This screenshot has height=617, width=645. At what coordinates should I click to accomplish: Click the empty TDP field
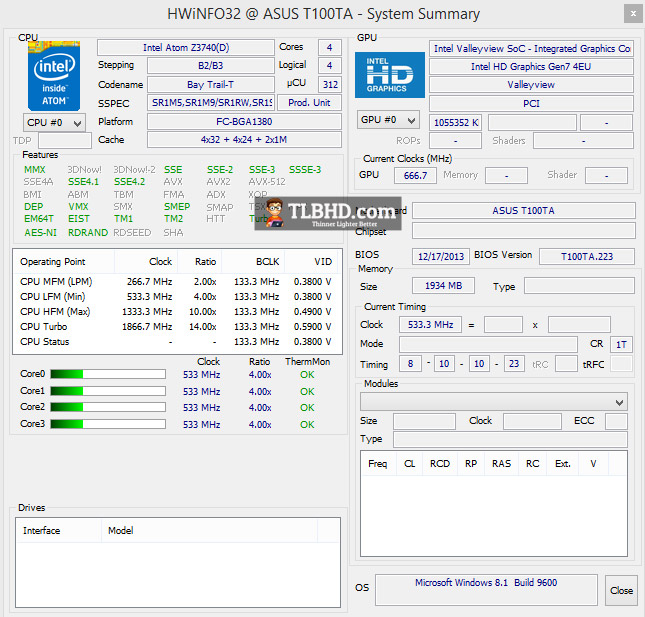(x=65, y=141)
